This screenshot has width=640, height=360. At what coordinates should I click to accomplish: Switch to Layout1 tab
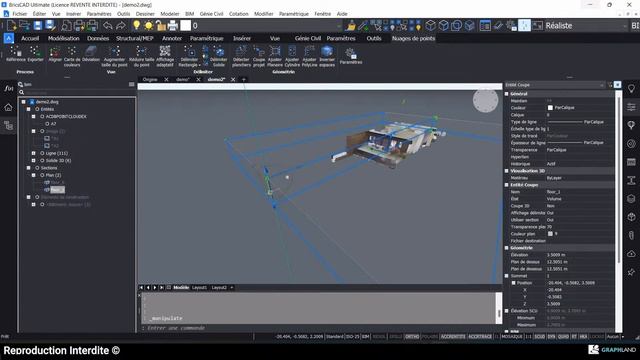pyautogui.click(x=199, y=288)
